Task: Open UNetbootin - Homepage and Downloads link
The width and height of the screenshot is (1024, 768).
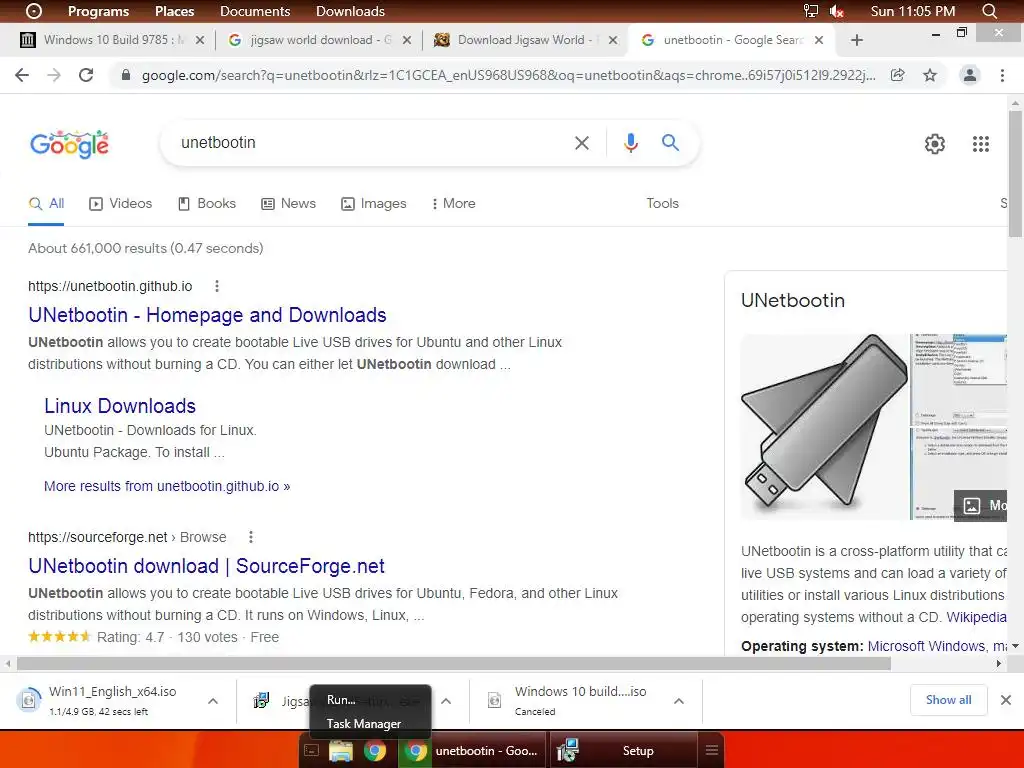Action: pyautogui.click(x=207, y=315)
